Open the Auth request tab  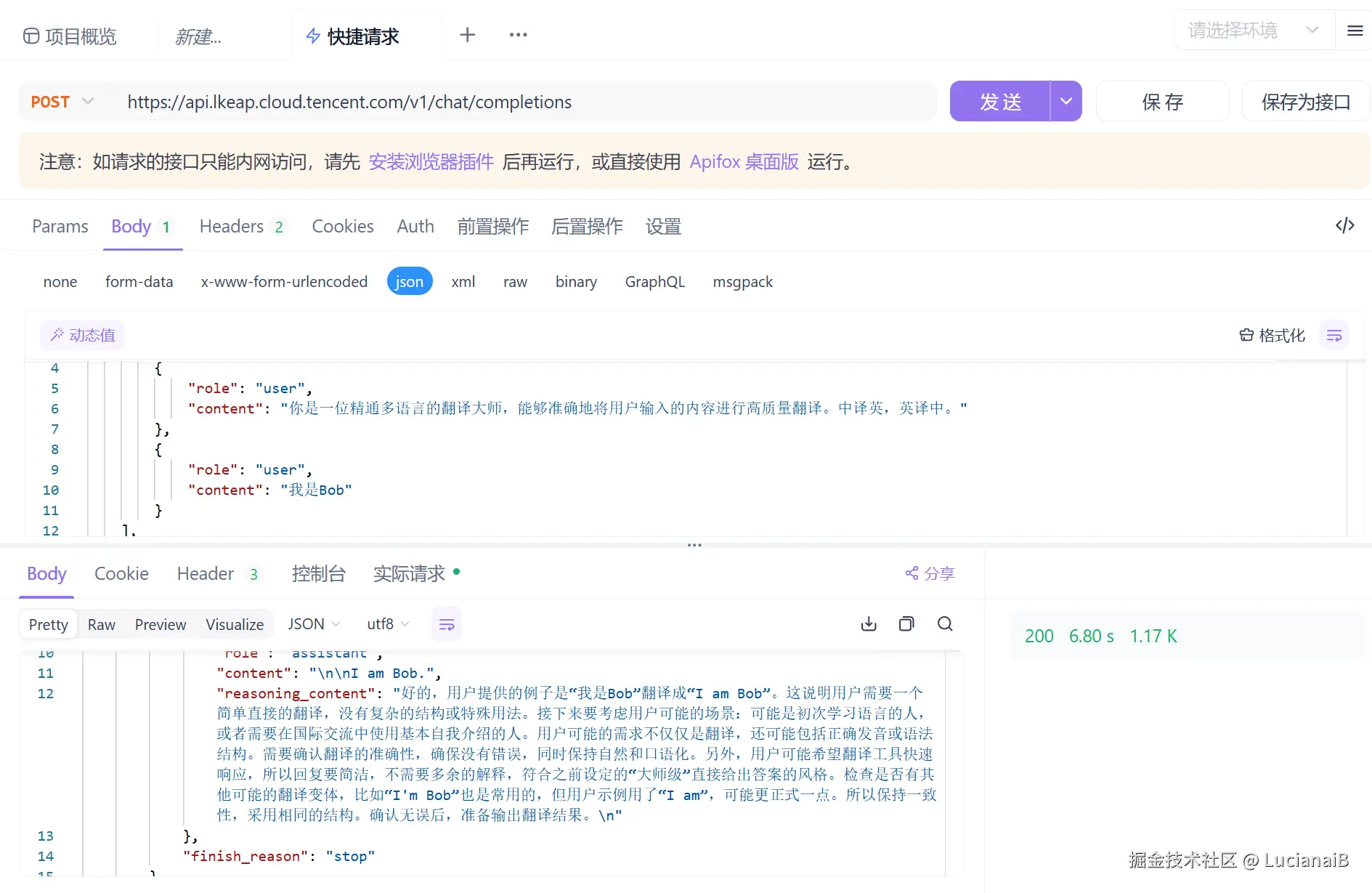tap(415, 227)
